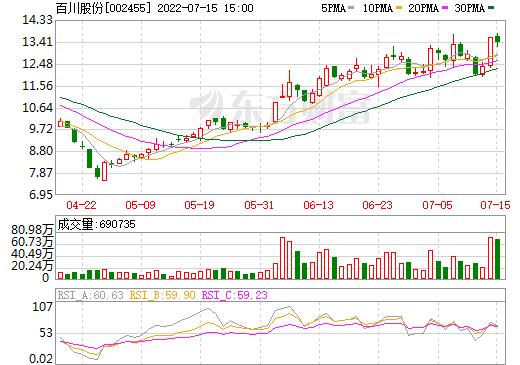Click the 成交量:690735 volume label

(96, 224)
